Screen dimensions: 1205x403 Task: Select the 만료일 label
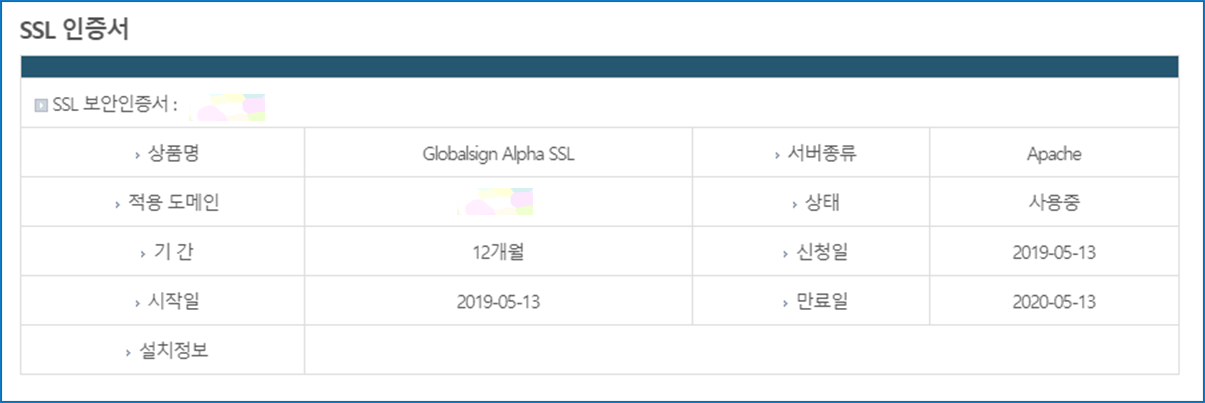pos(819,301)
